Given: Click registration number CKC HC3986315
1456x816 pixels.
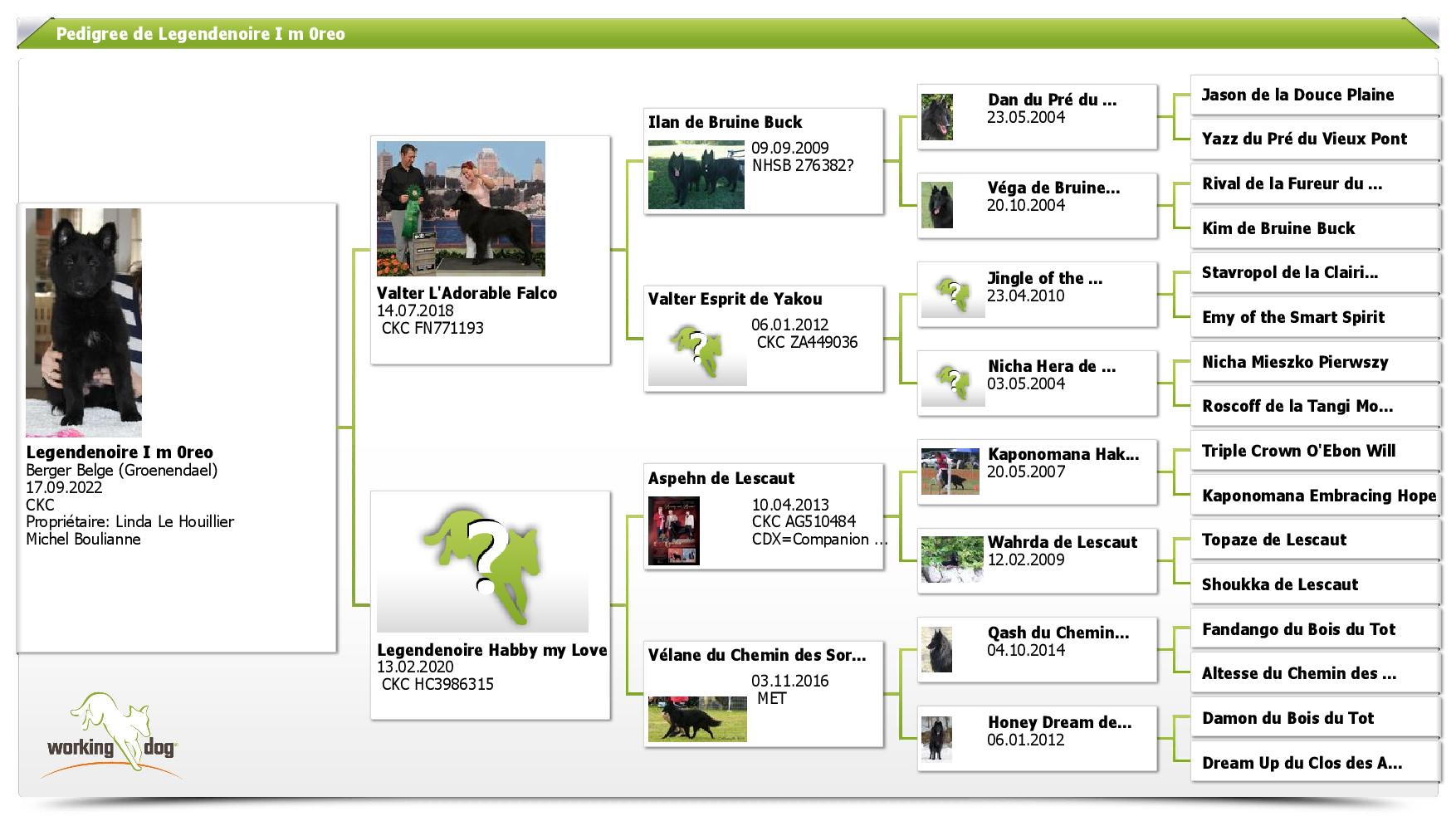Looking at the screenshot, I should 437,685.
